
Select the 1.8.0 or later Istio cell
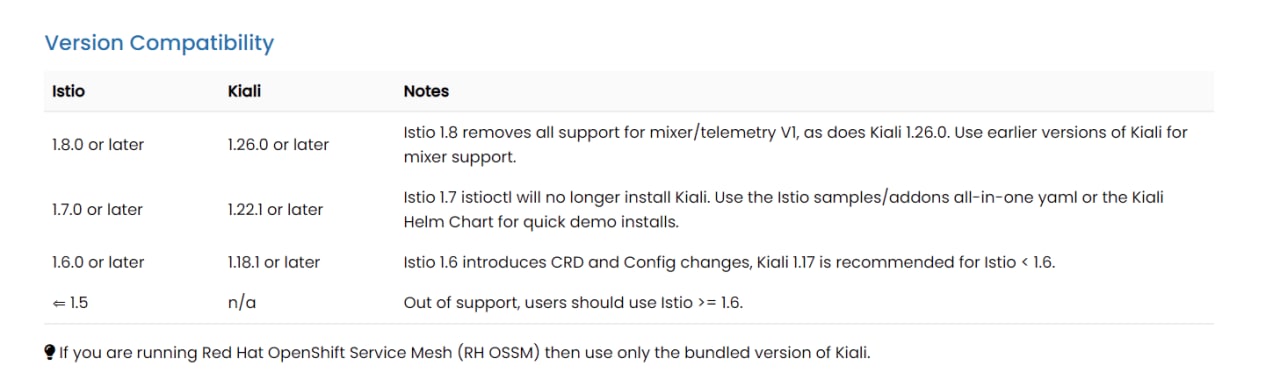click(98, 145)
